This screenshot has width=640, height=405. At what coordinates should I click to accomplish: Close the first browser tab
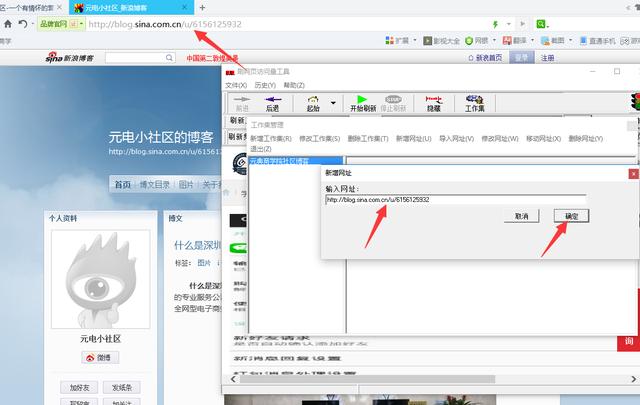(x=60, y=7)
